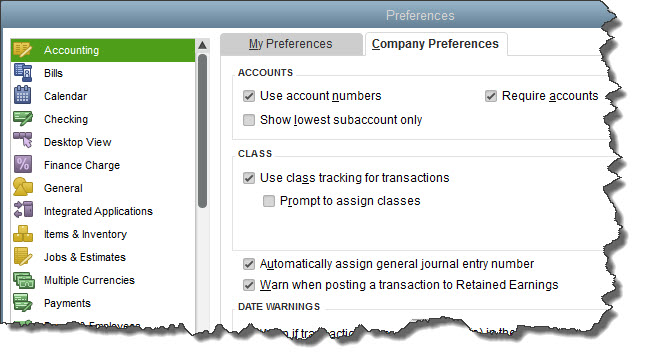Open Finance Charge percent icon
646x363 pixels.
click(23, 164)
